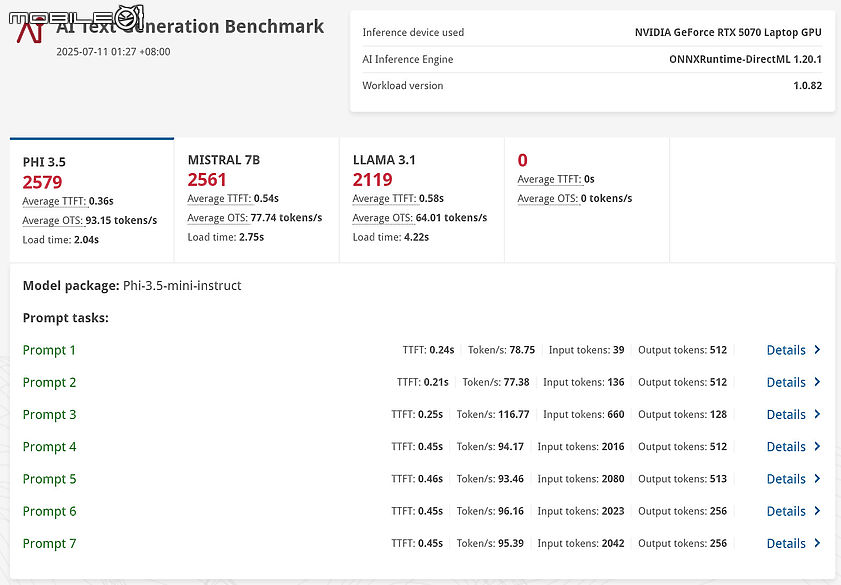Open the Prompt 1 task link
The width and height of the screenshot is (841, 585).
pyautogui.click(x=49, y=350)
